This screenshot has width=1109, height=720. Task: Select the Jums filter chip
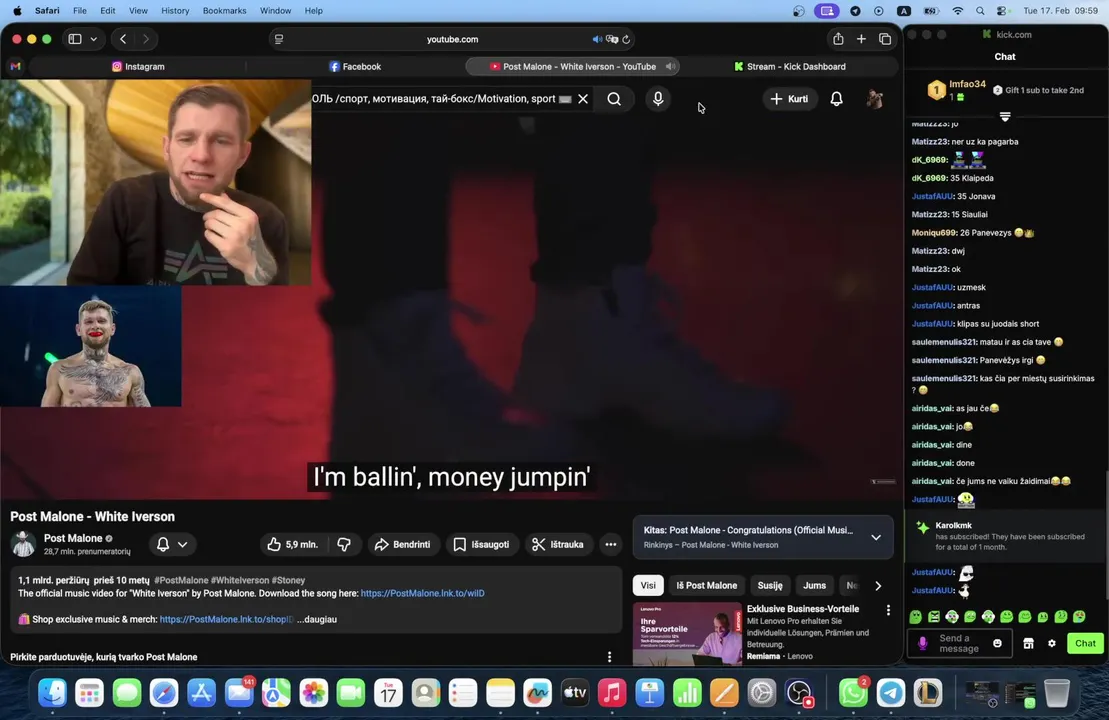(814, 586)
